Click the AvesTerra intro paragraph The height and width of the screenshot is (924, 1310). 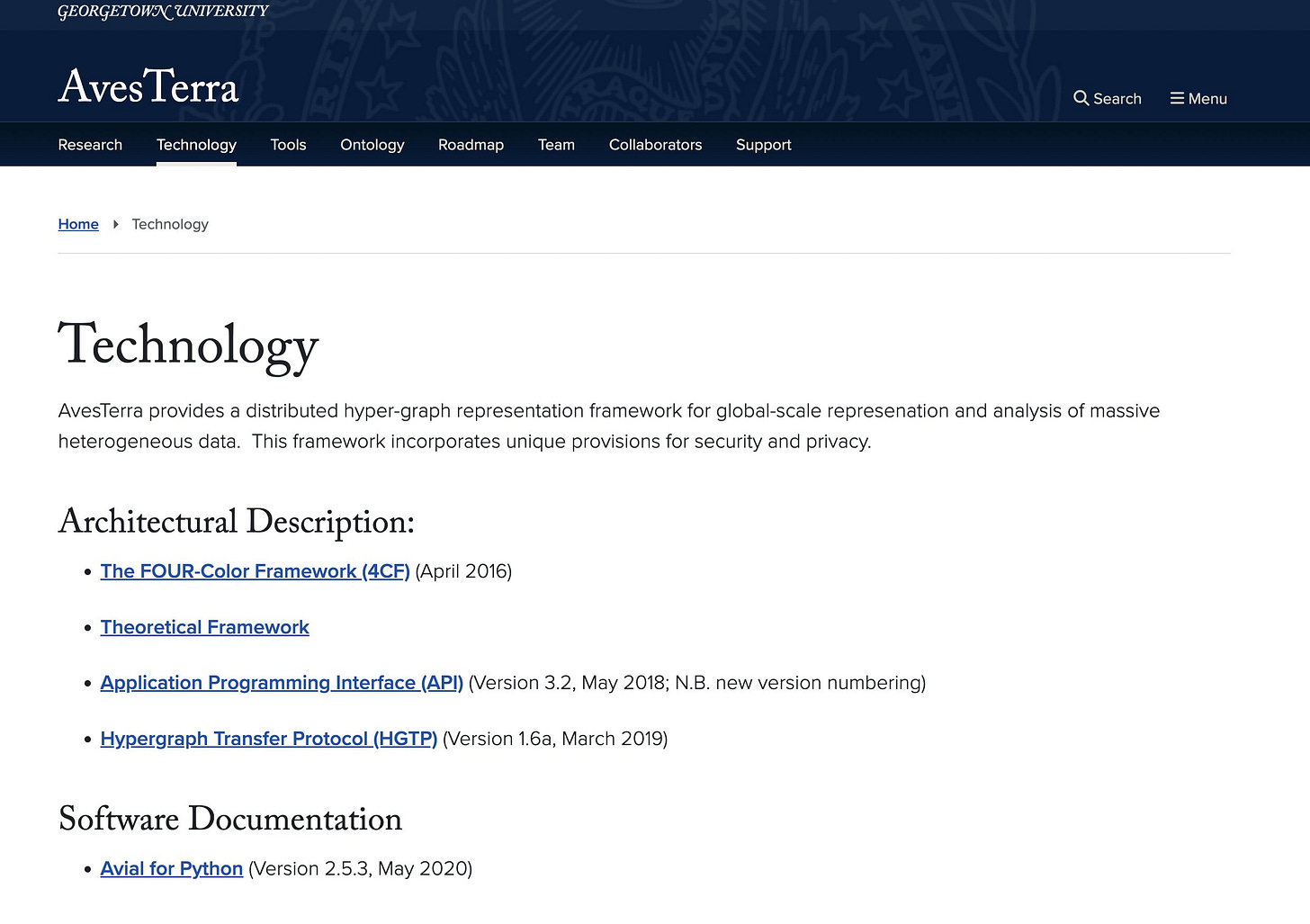pyautogui.click(x=609, y=426)
